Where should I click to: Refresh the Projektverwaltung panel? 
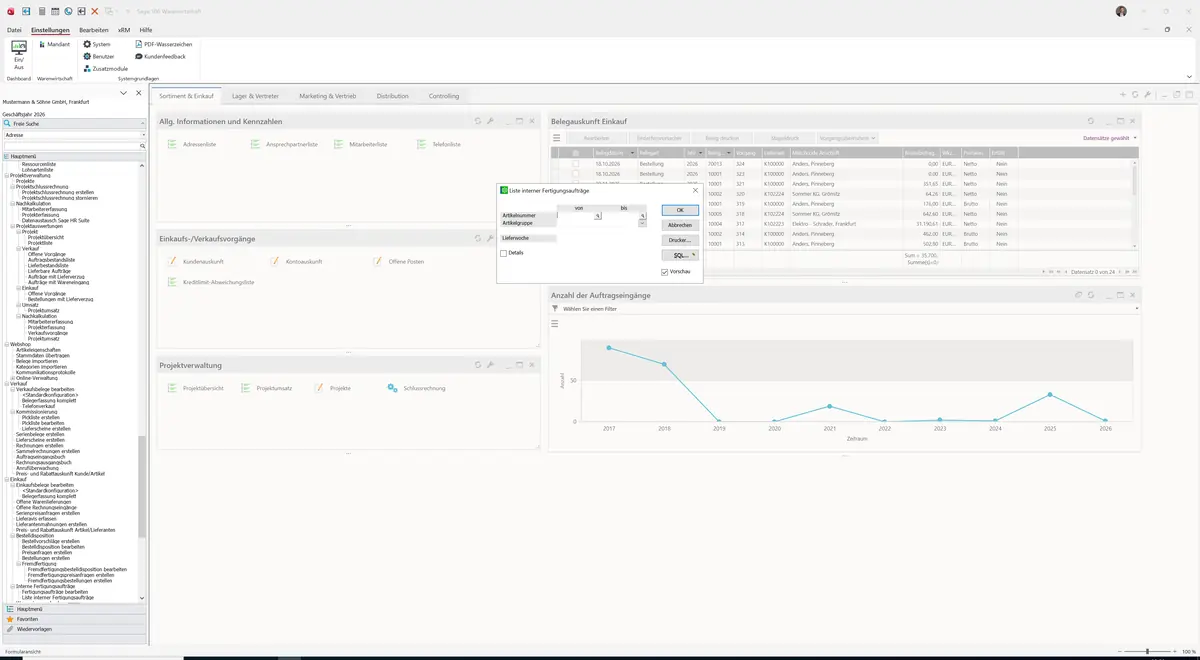tap(478, 365)
